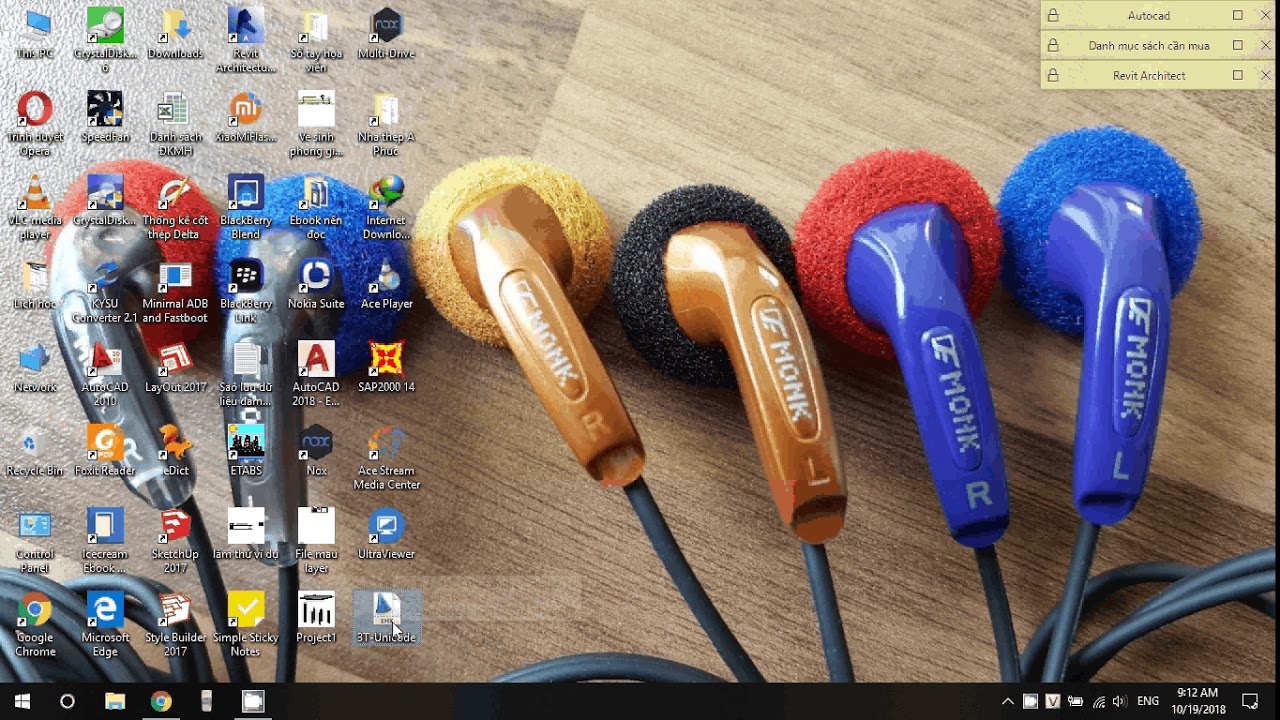The height and width of the screenshot is (720, 1280).
Task: Switch to Chrome on the taskbar
Action: pyautogui.click(x=161, y=701)
